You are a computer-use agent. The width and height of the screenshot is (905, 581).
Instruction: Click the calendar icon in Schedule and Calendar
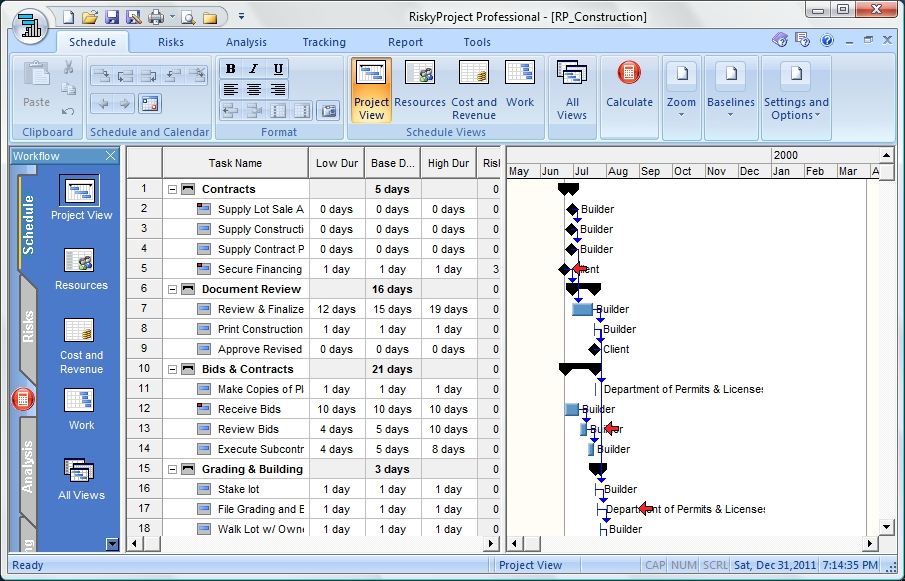[150, 104]
